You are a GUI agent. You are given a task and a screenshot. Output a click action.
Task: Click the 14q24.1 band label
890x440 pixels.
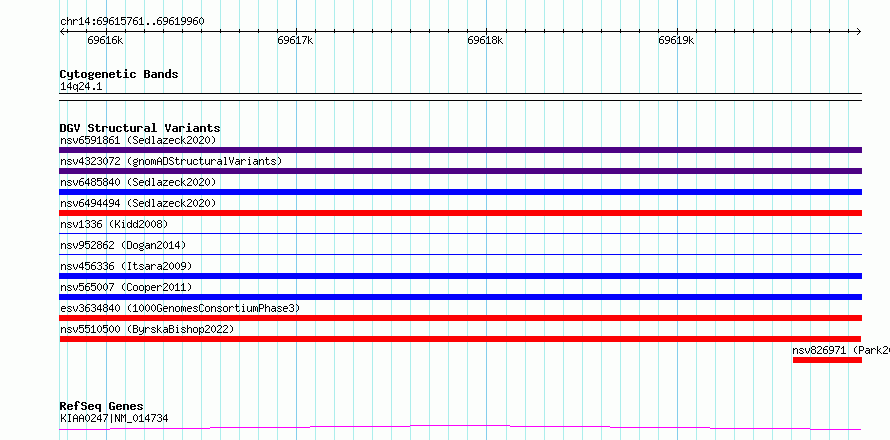(81, 87)
